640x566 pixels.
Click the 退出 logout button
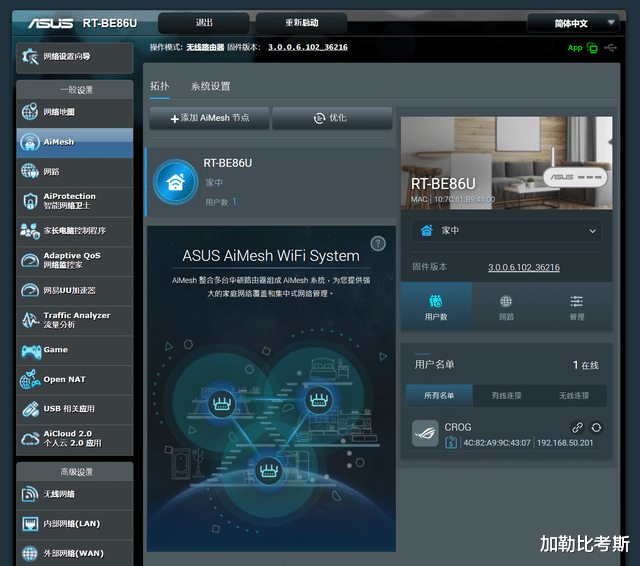(x=204, y=23)
